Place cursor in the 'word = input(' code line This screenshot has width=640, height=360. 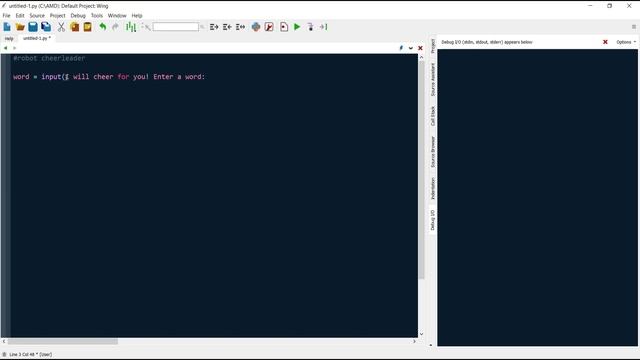coord(109,77)
